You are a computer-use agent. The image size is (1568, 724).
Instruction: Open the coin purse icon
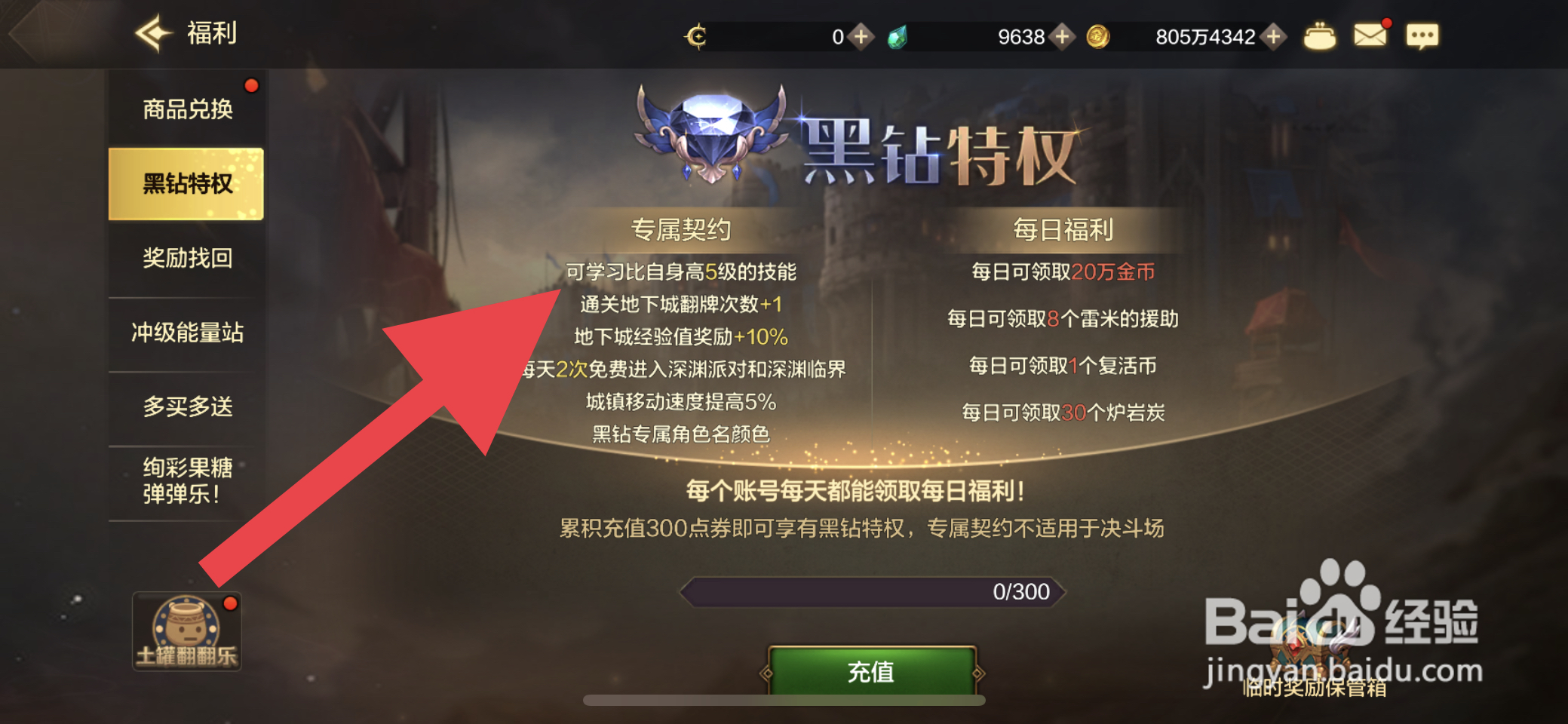tap(1319, 36)
